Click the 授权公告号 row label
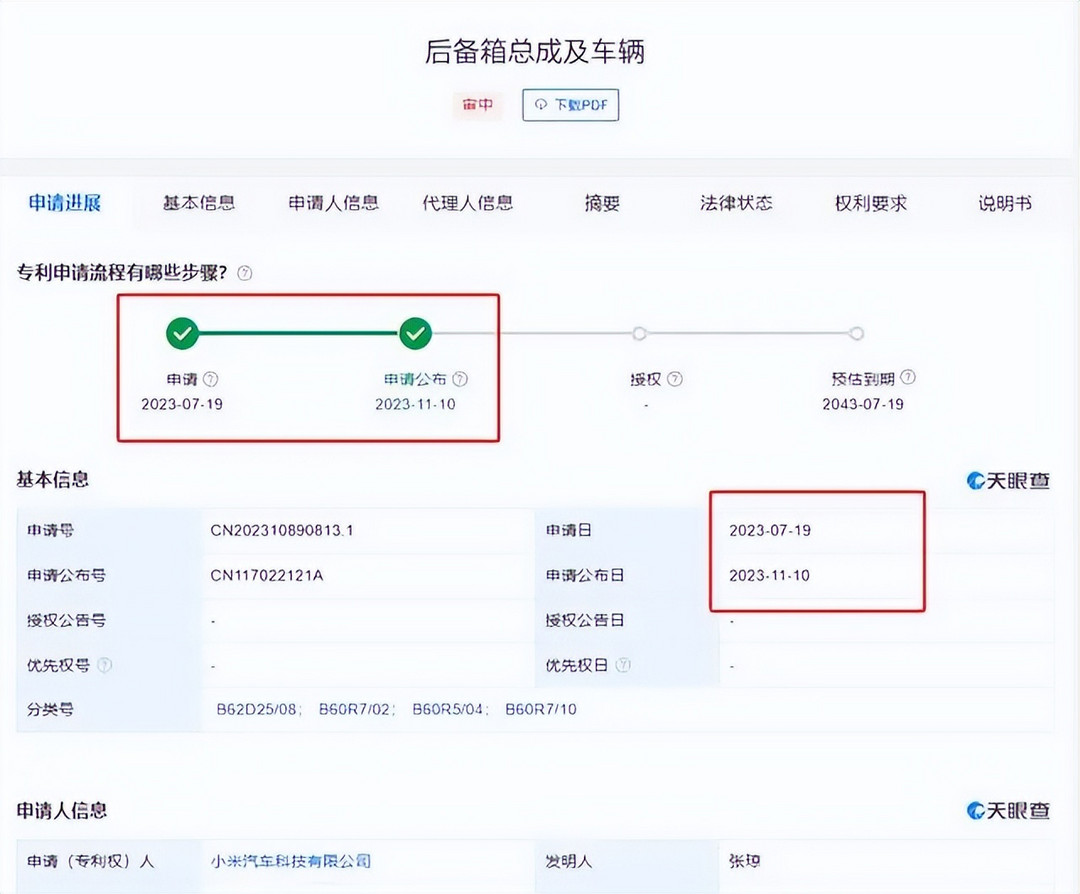The width and height of the screenshot is (1080, 894). pyautogui.click(x=66, y=620)
